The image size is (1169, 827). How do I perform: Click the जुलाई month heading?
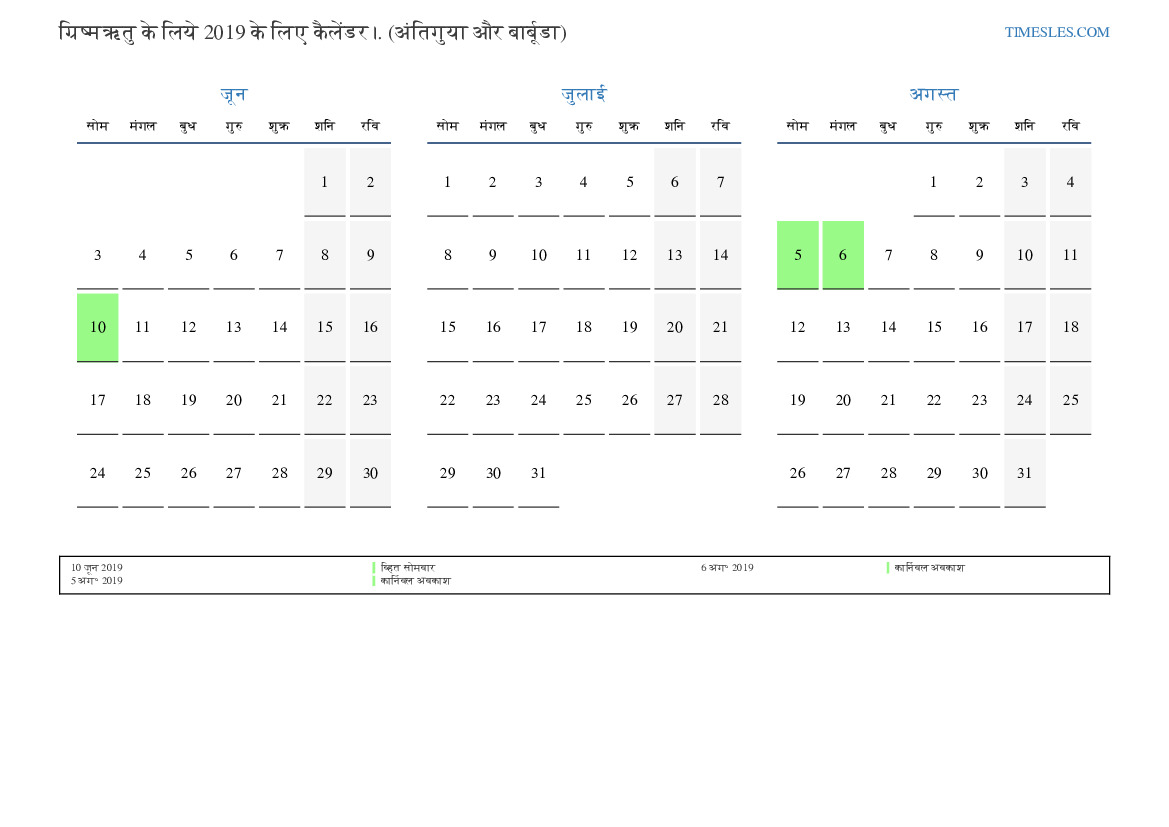[583, 95]
